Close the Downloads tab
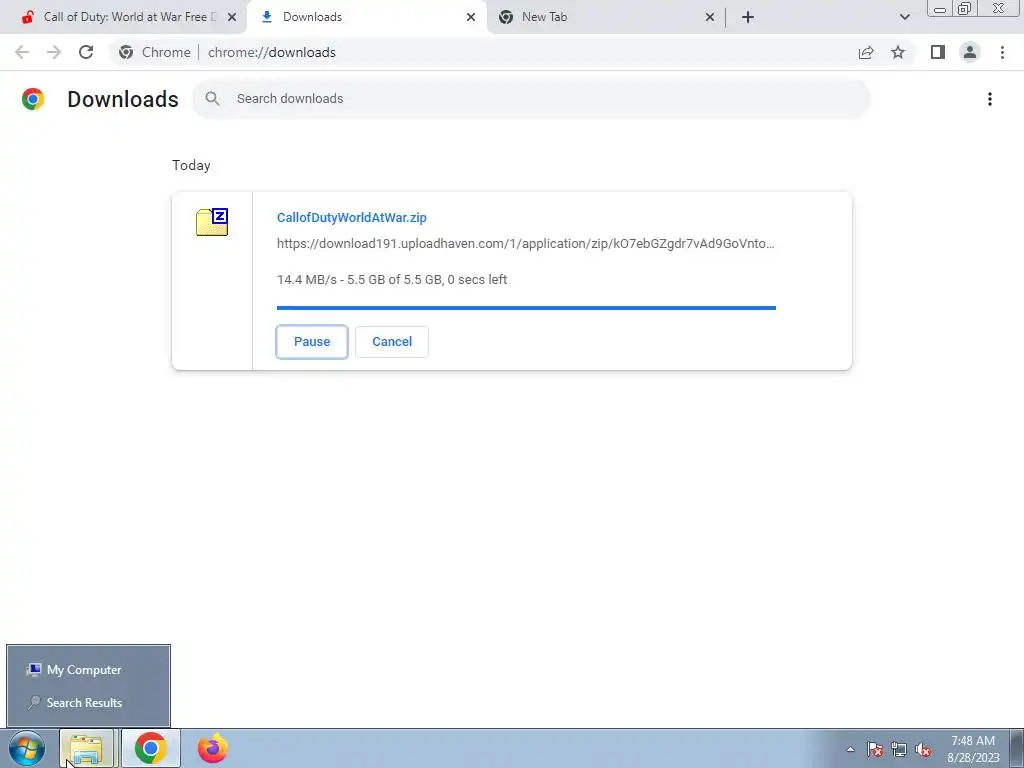This screenshot has height=768, width=1024. point(471,17)
